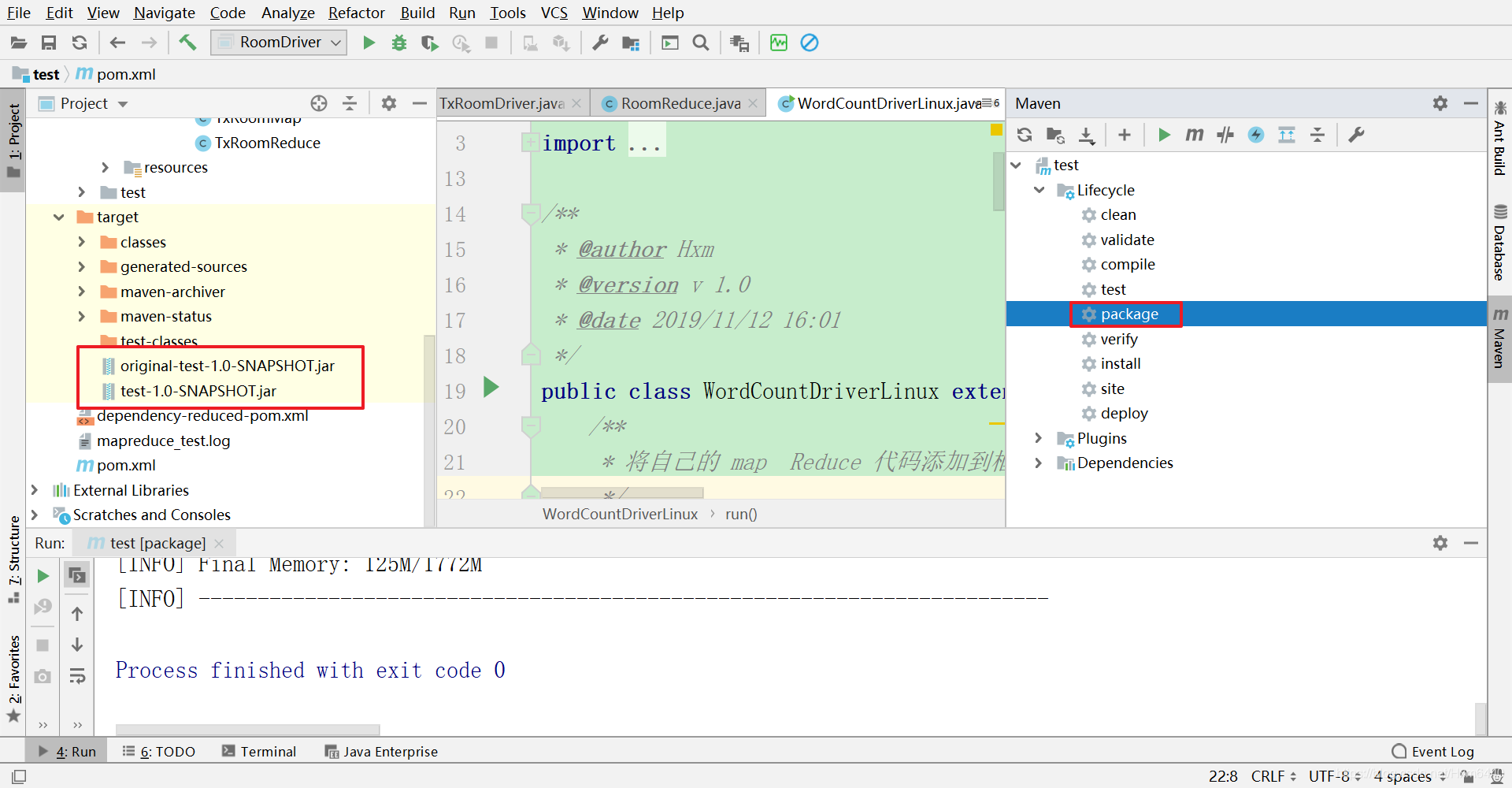Expand External Libraries node
The height and width of the screenshot is (788, 1512).
click(35, 490)
